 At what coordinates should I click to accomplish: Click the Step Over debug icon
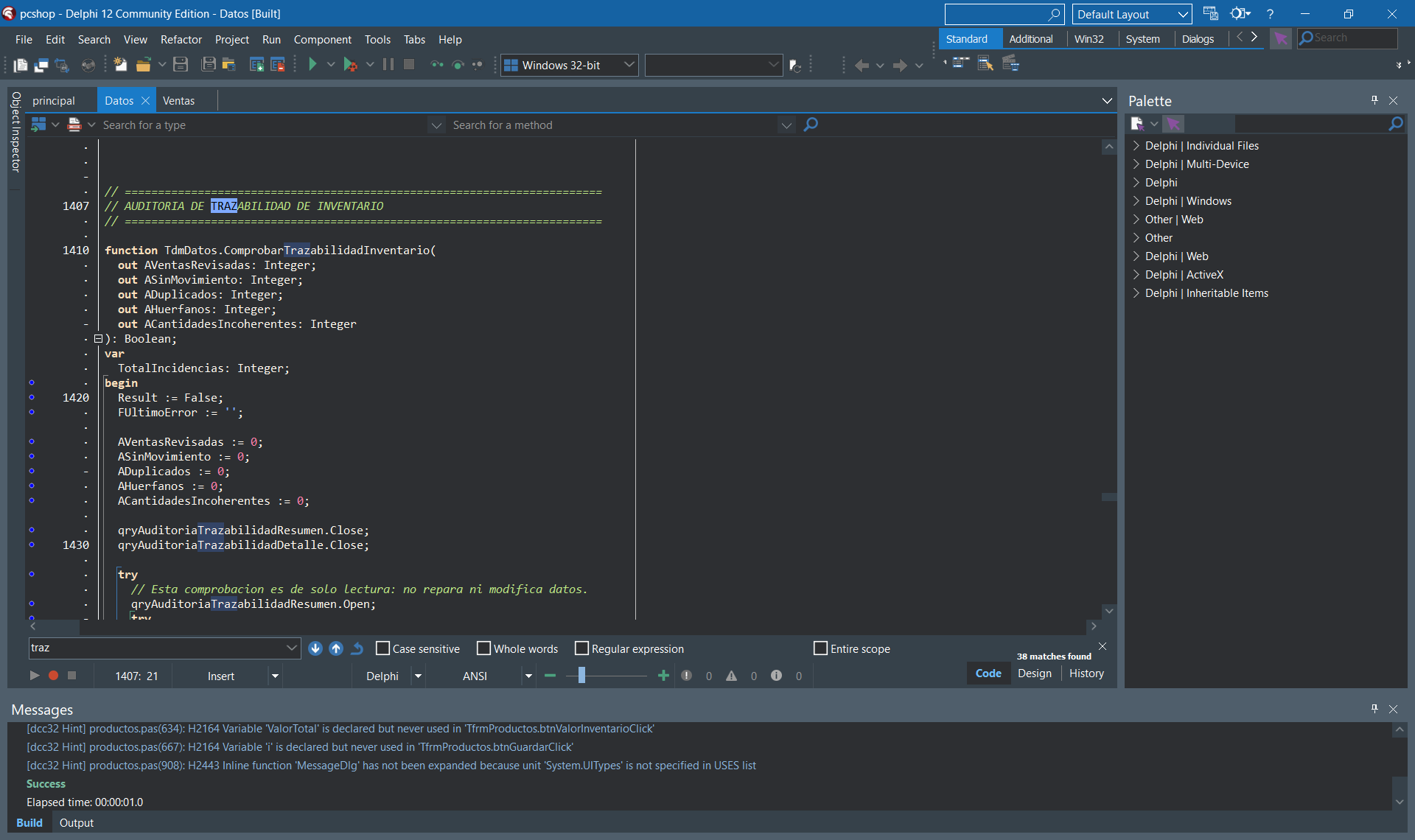pyautogui.click(x=458, y=65)
